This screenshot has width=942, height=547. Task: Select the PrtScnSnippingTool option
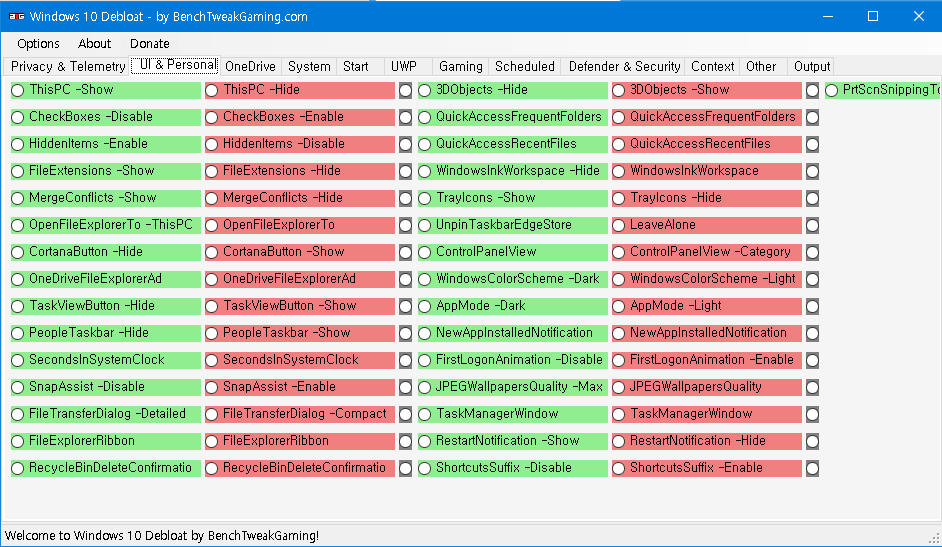(x=882, y=90)
